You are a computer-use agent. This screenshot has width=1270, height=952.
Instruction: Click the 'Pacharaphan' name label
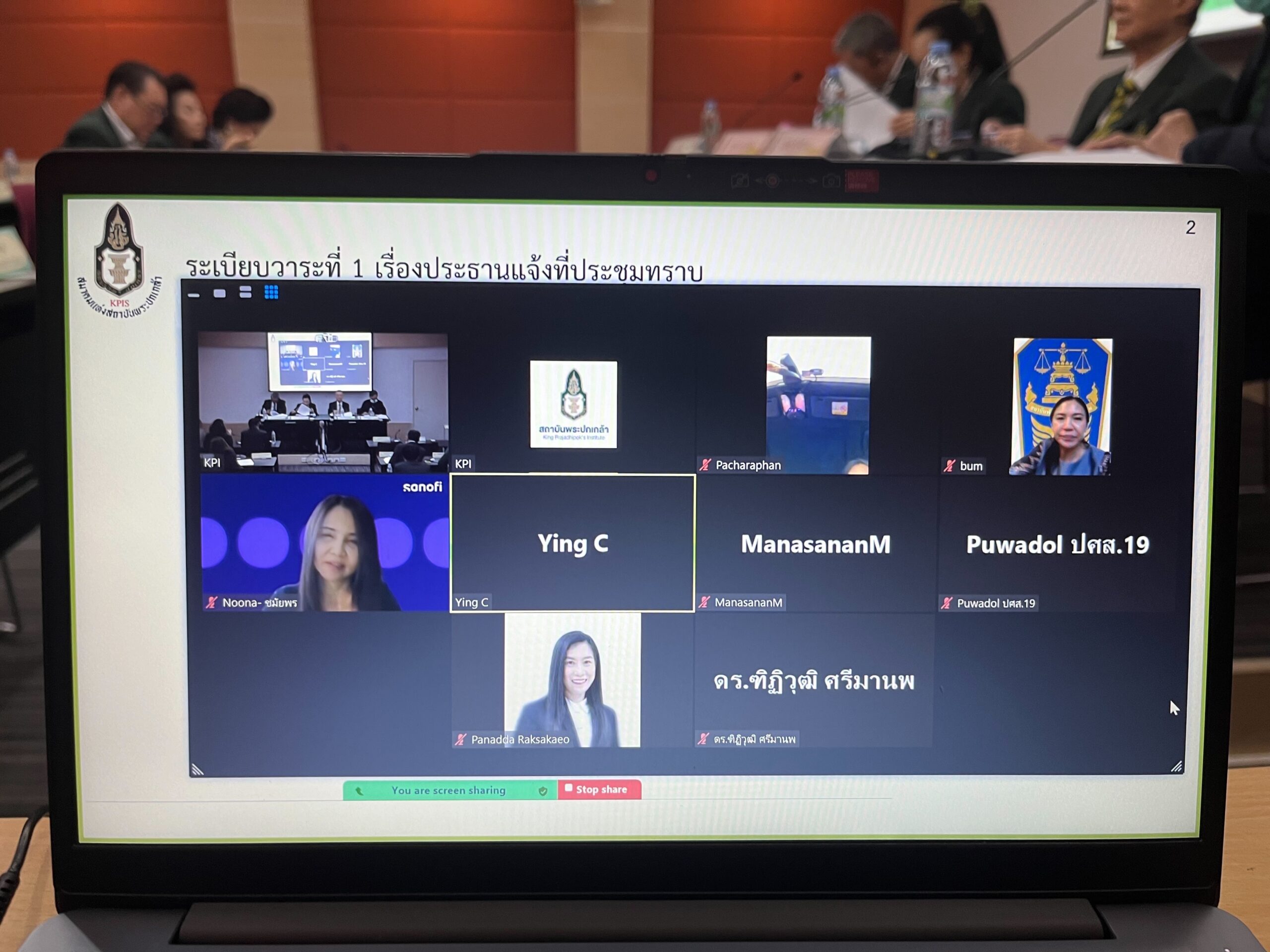click(x=748, y=466)
